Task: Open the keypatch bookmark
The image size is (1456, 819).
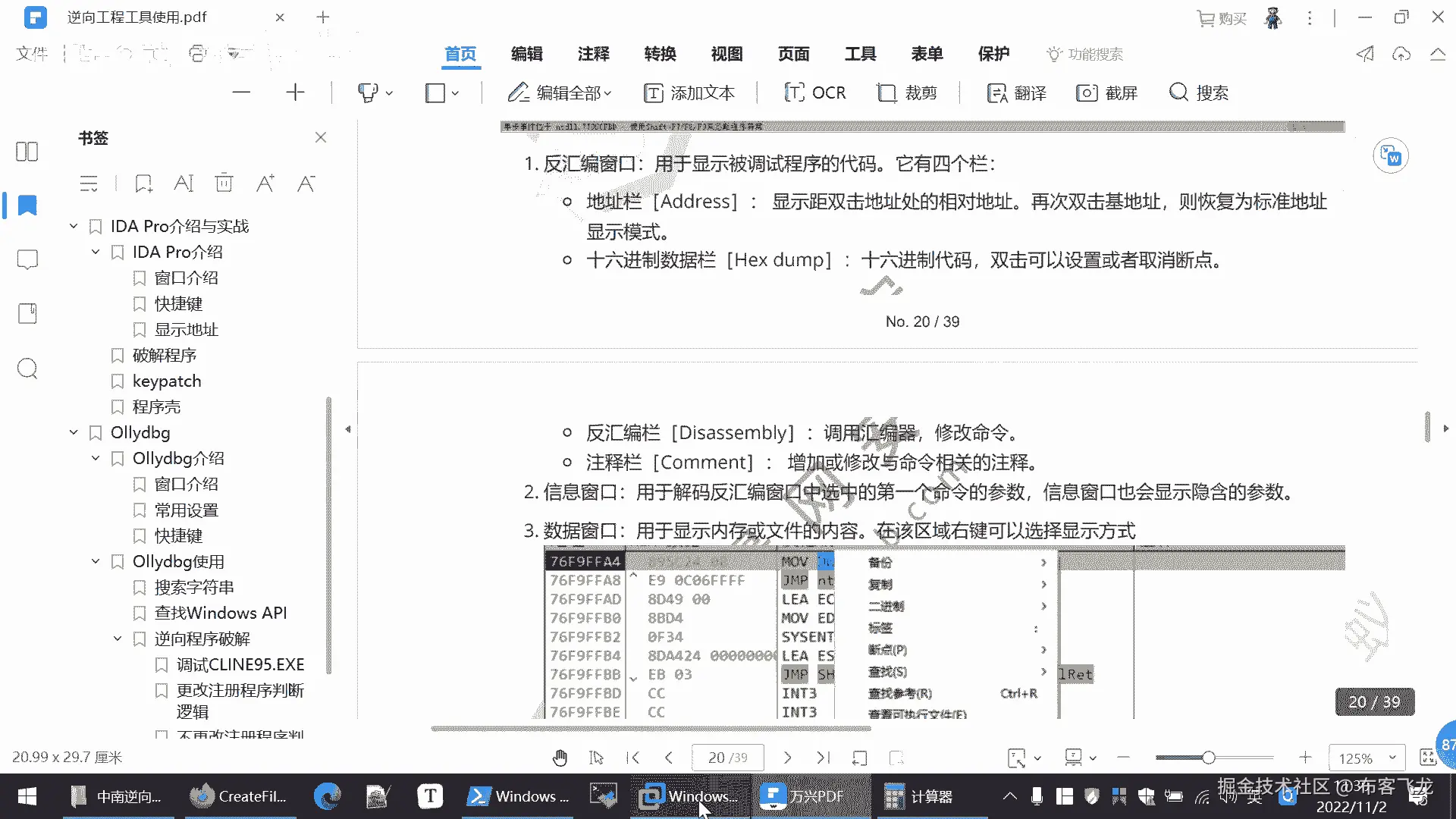Action: (x=167, y=381)
